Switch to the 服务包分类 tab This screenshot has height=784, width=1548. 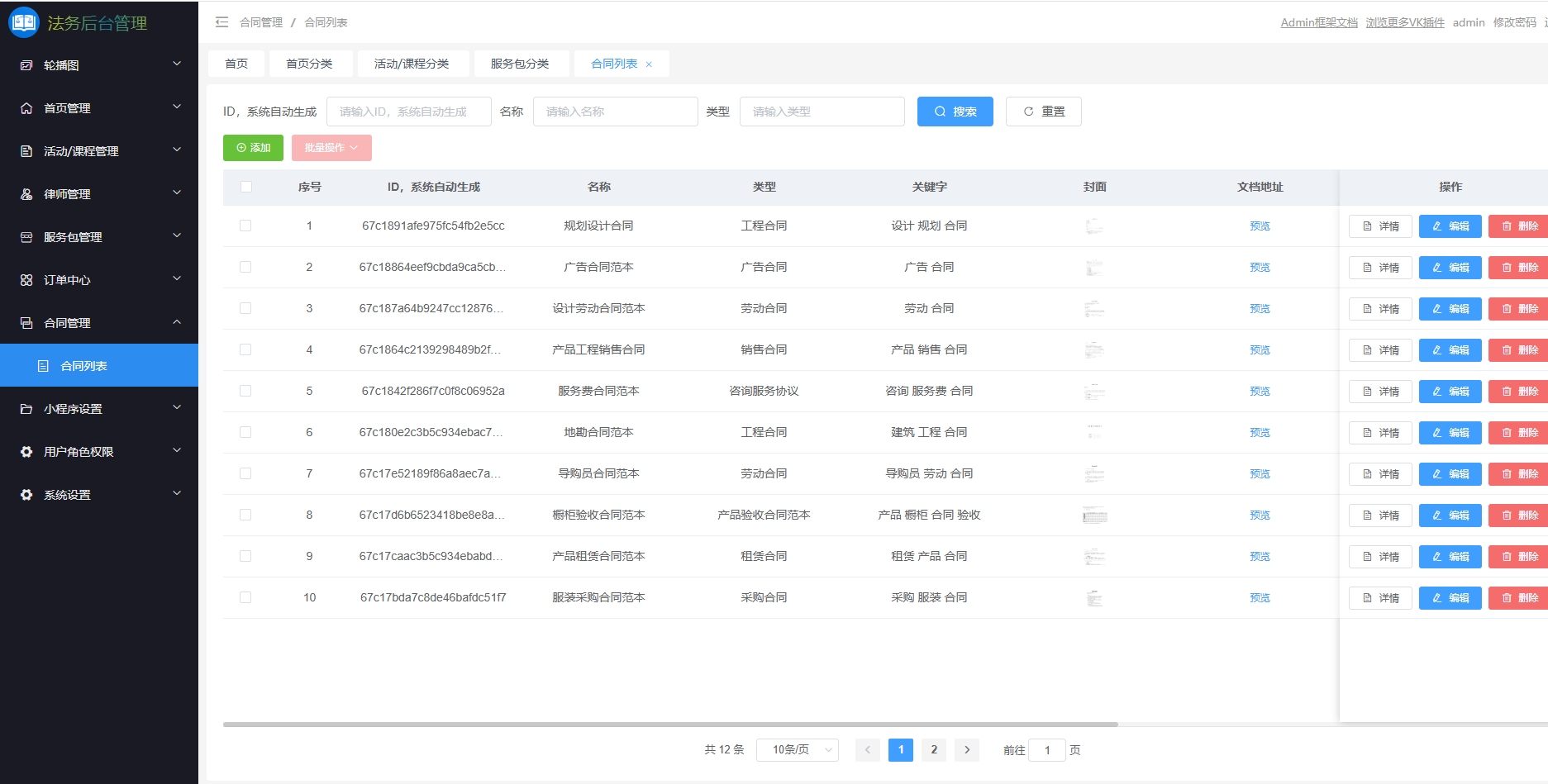[520, 64]
